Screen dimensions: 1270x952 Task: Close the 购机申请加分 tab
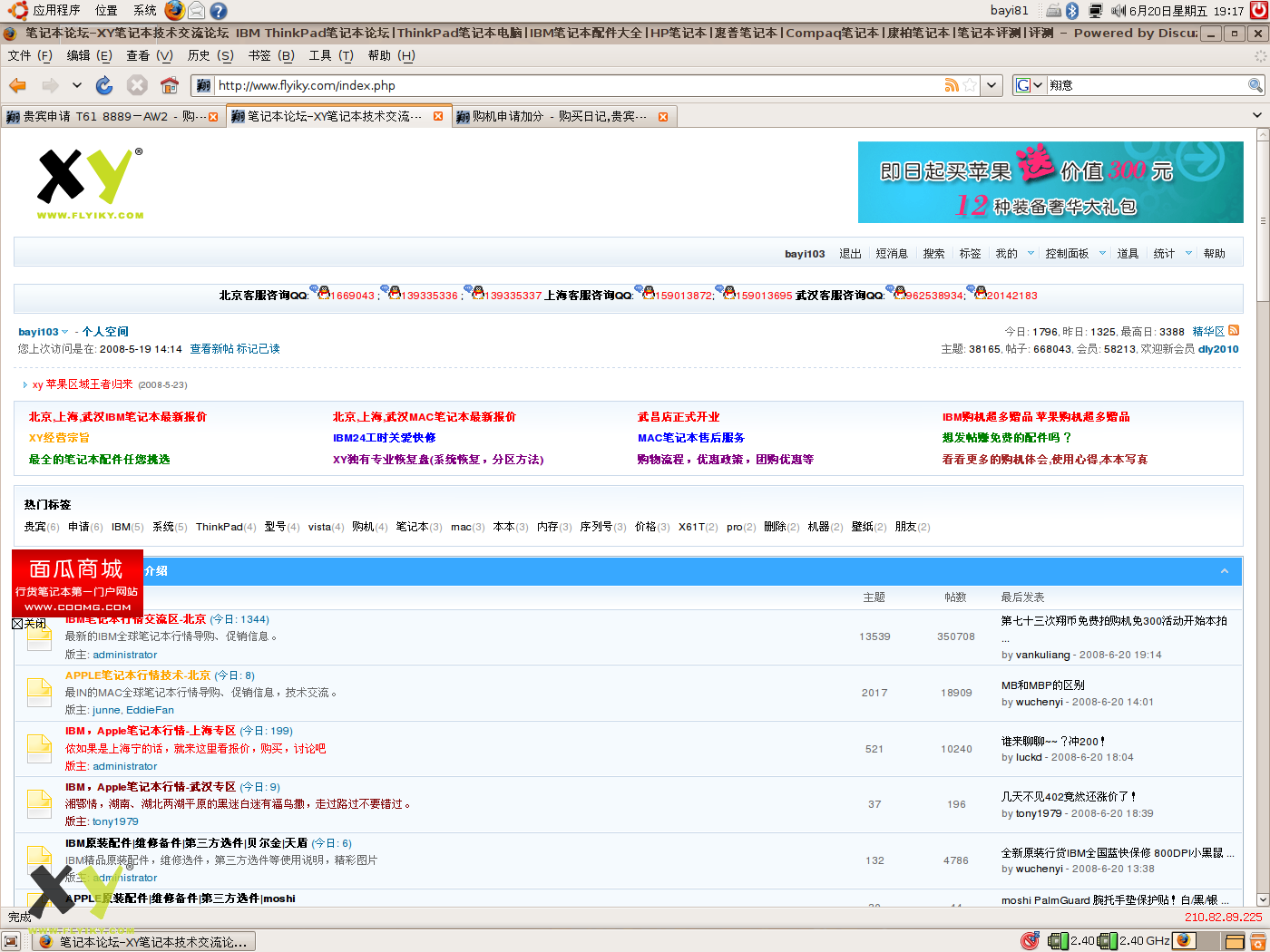(663, 117)
